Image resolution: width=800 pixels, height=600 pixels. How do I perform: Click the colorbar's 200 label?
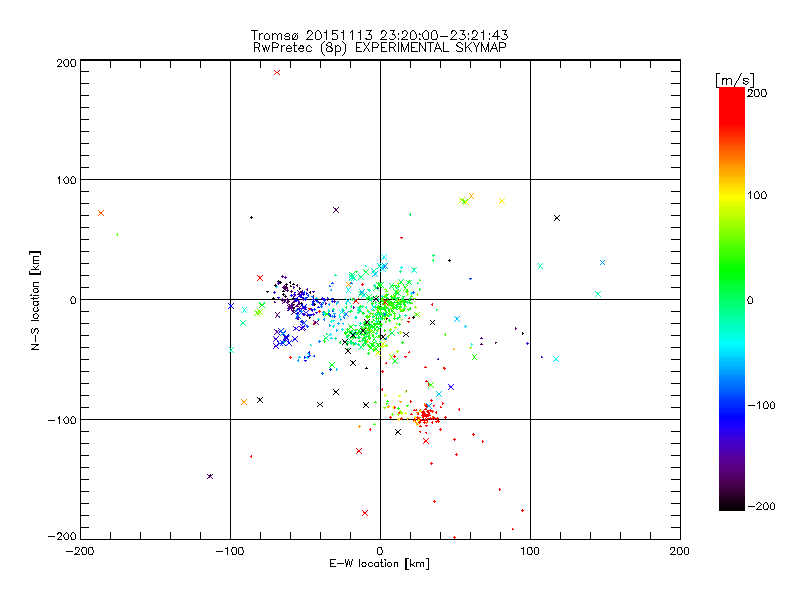757,93
